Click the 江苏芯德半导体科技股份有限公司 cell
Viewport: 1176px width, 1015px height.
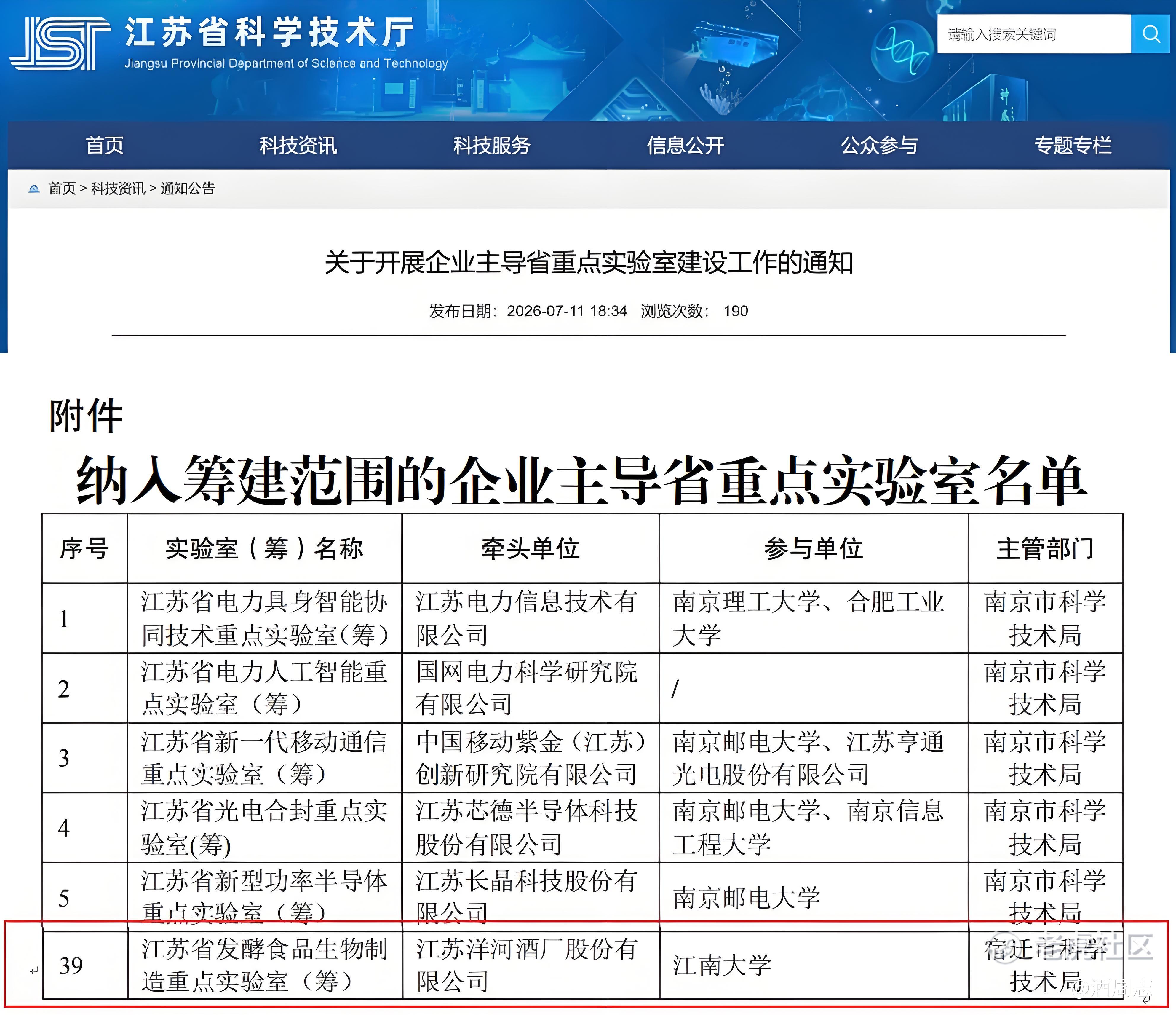531,828
